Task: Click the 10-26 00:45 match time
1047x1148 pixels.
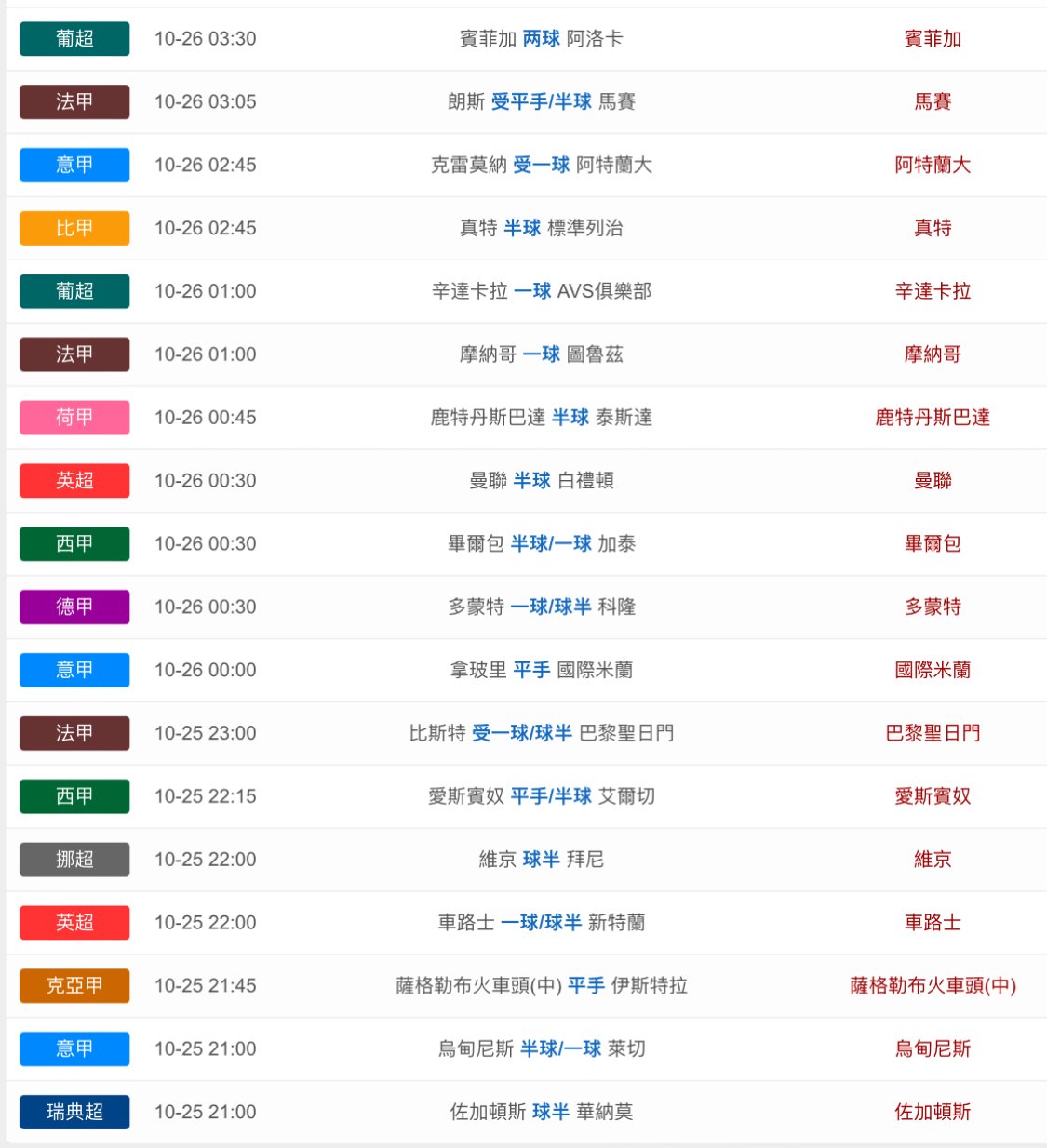Action: (x=205, y=418)
